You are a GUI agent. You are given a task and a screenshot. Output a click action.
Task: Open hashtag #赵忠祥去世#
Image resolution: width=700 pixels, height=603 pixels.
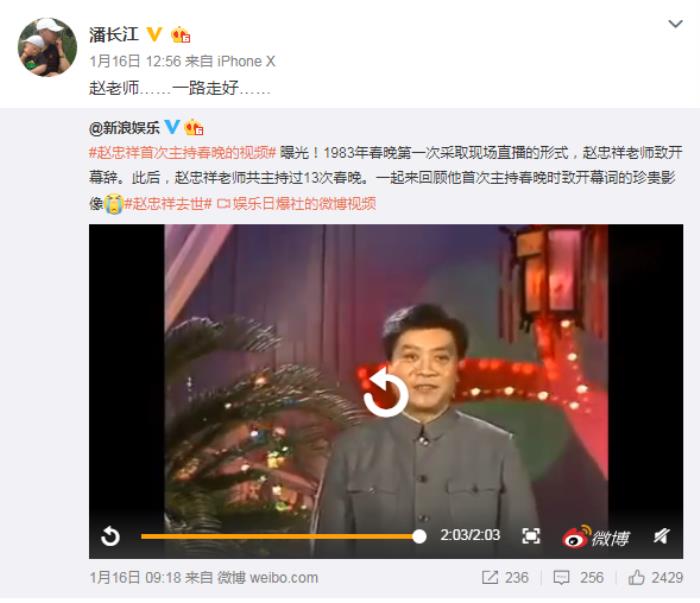[168, 204]
